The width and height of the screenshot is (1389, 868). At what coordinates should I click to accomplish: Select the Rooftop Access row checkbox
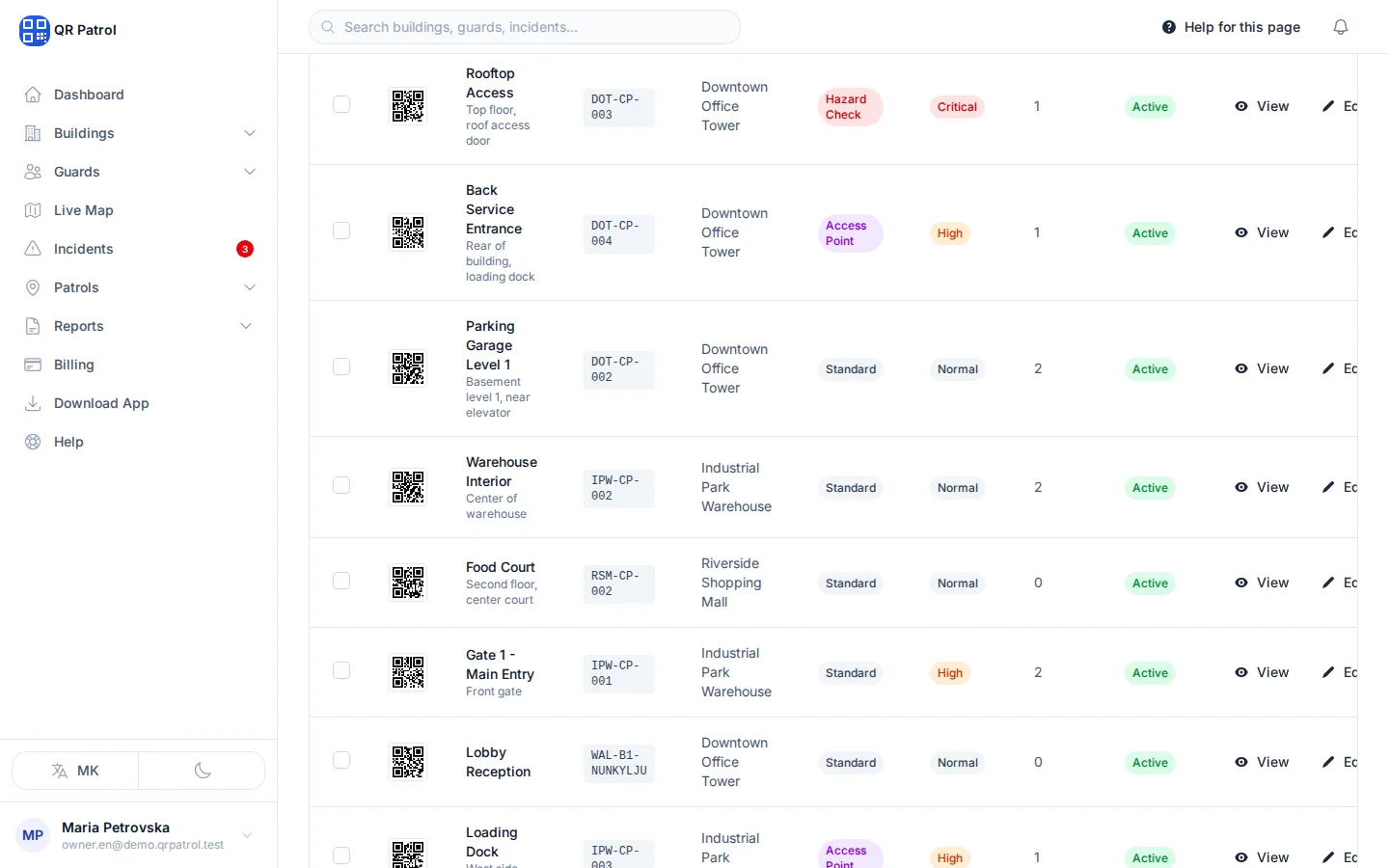click(x=341, y=104)
